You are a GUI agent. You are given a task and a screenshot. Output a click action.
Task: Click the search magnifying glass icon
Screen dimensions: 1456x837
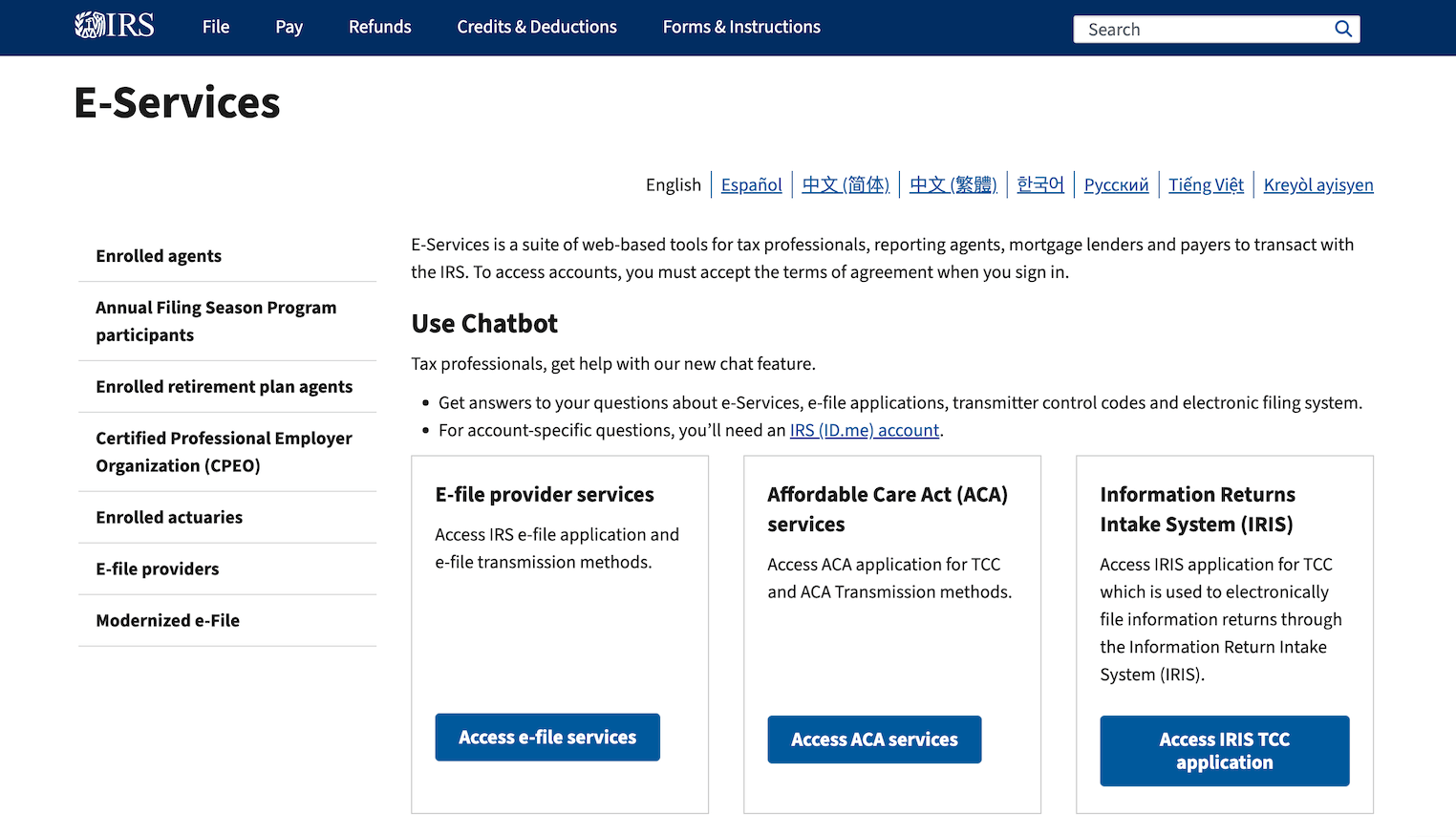pyautogui.click(x=1342, y=29)
